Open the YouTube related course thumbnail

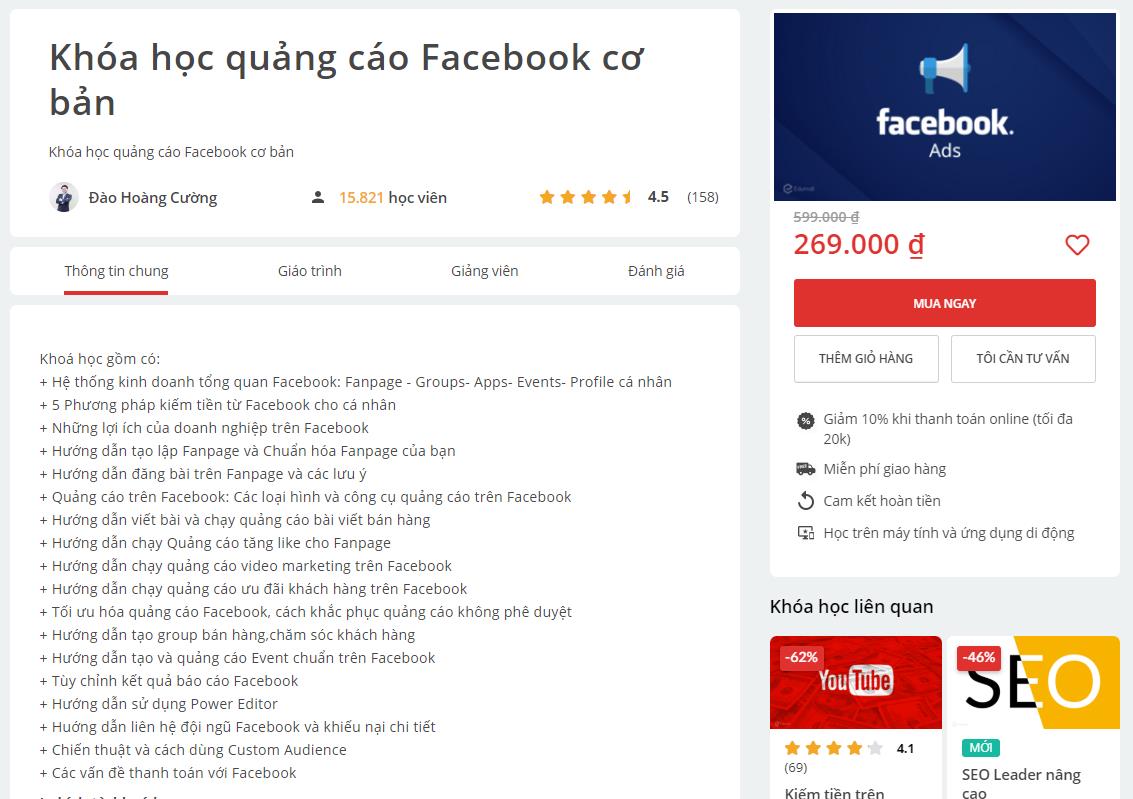pyautogui.click(x=856, y=682)
